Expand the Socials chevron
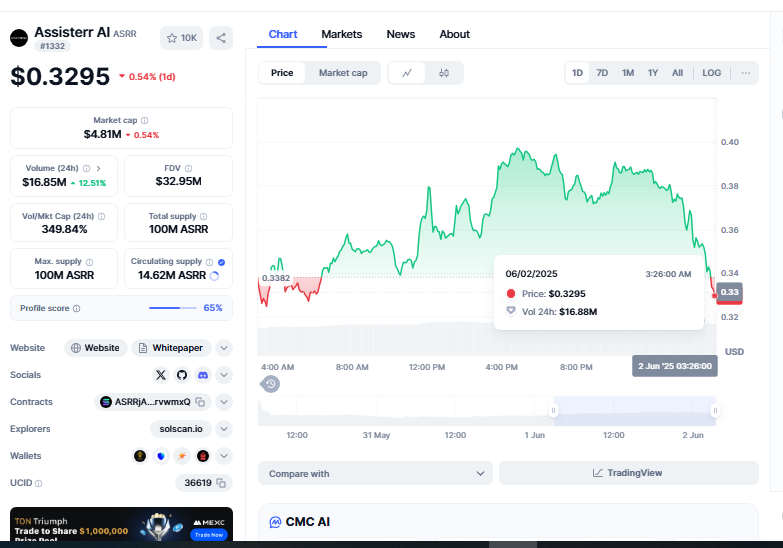The width and height of the screenshot is (783, 548). tap(224, 375)
